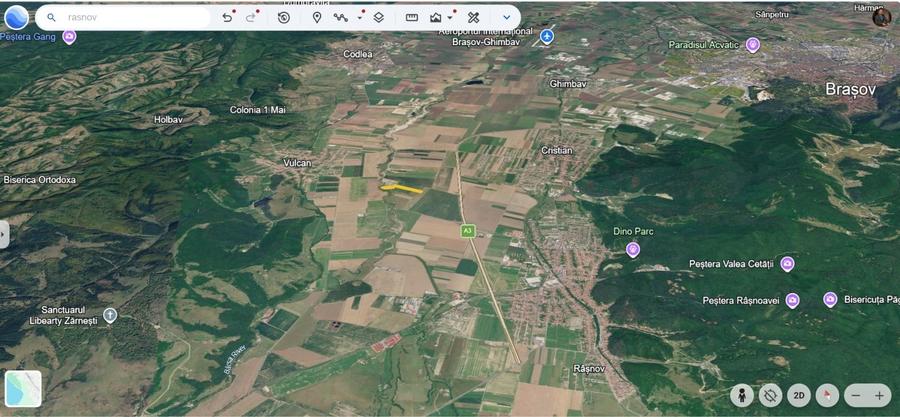Select the Holbav village label
The image size is (900, 417).
(x=168, y=119)
